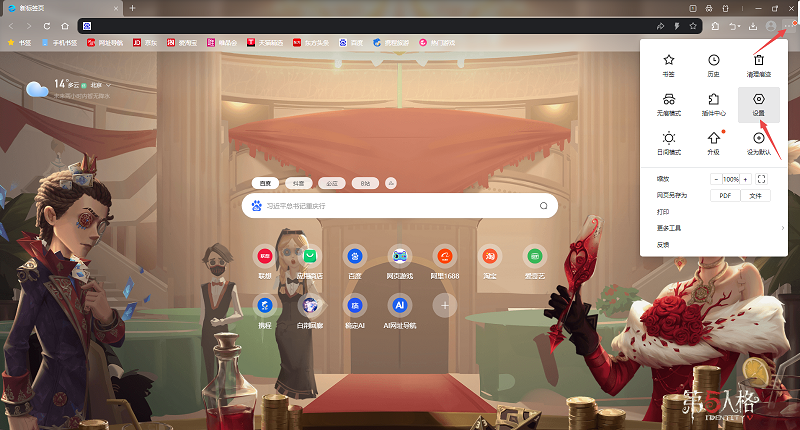Go to home page icon

[65, 26]
